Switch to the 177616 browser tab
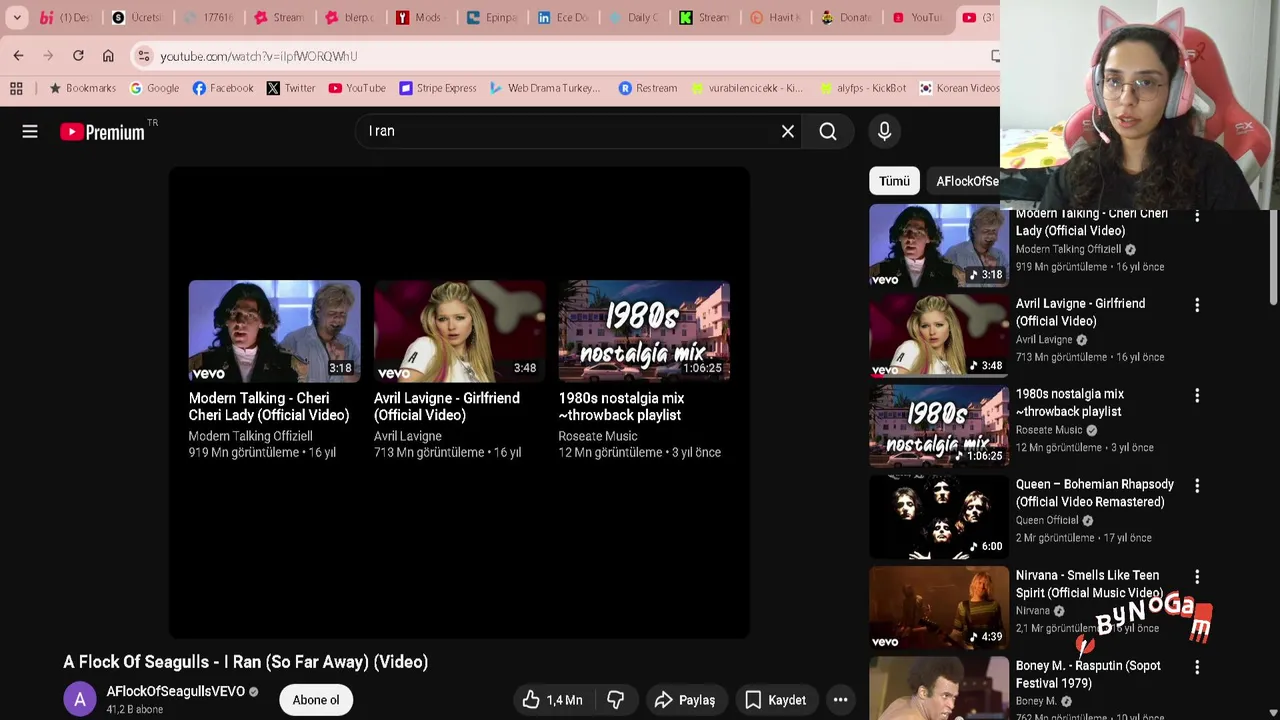The width and height of the screenshot is (1280, 720). pyautogui.click(x=208, y=17)
